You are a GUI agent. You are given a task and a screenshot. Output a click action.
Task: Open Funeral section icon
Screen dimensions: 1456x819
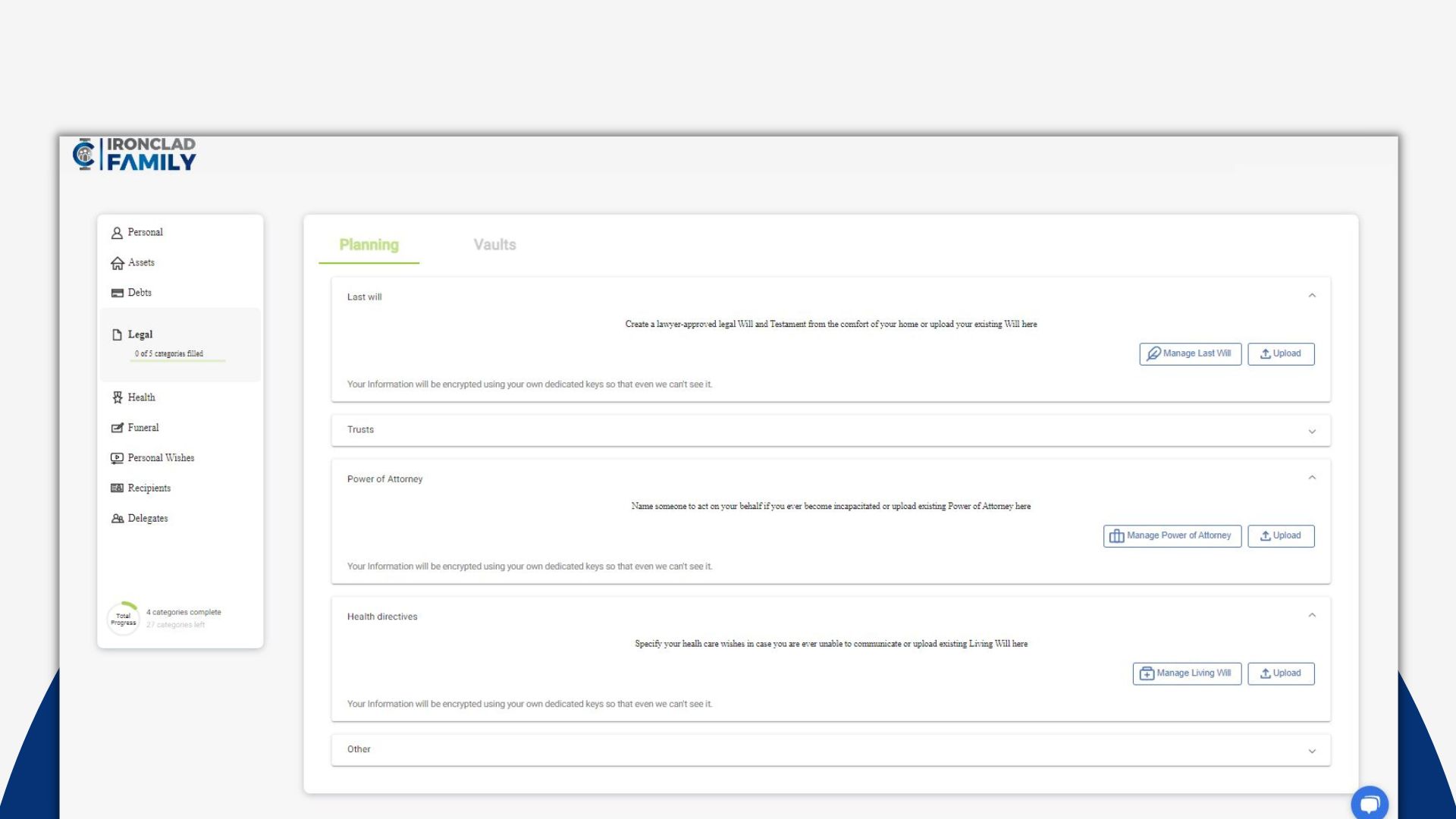click(x=117, y=428)
